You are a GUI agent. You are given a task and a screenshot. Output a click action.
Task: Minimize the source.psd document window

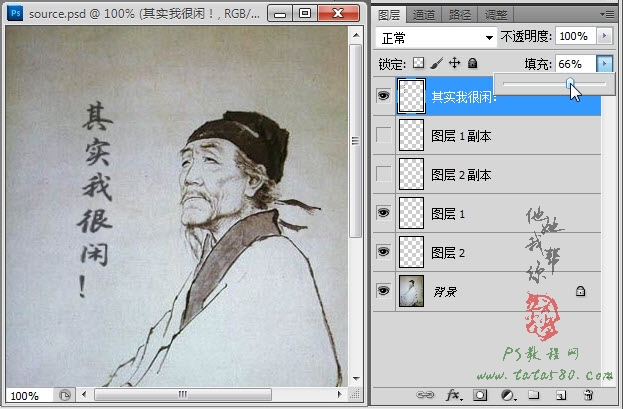pos(281,14)
